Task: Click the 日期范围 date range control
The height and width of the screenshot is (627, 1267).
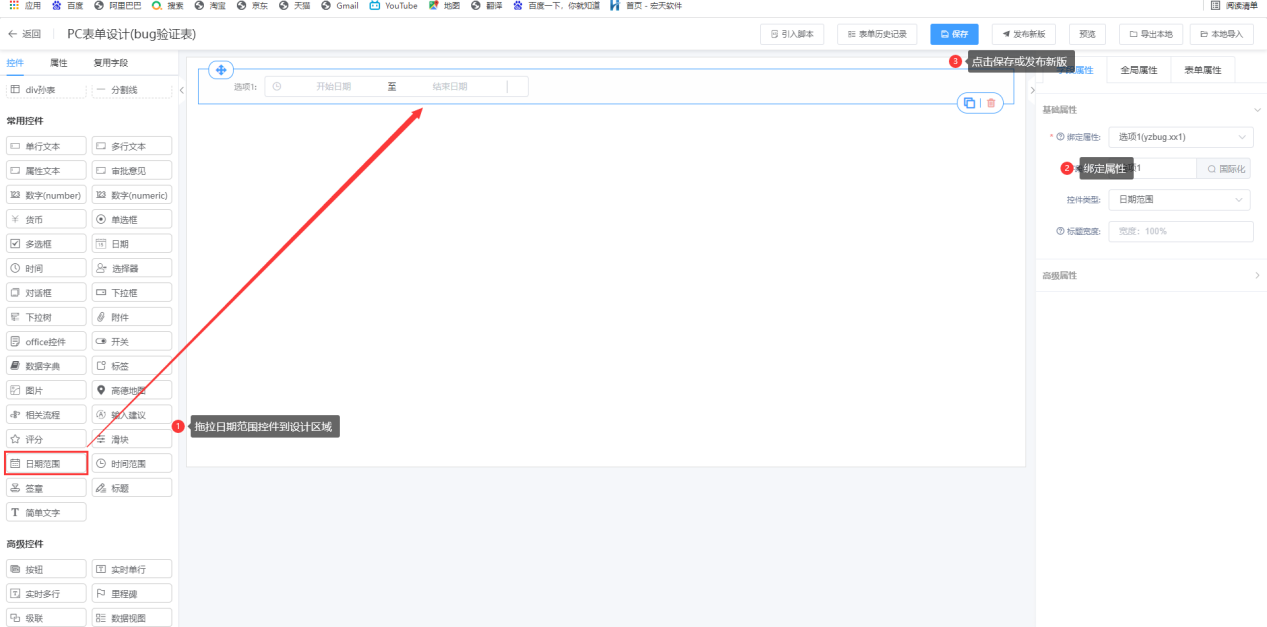Action: coord(46,464)
